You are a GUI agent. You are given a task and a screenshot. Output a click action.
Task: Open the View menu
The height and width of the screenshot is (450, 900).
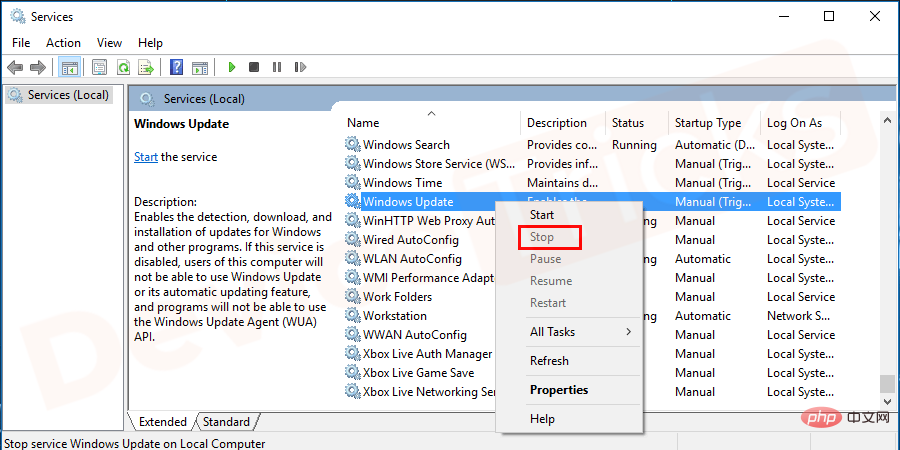click(109, 42)
